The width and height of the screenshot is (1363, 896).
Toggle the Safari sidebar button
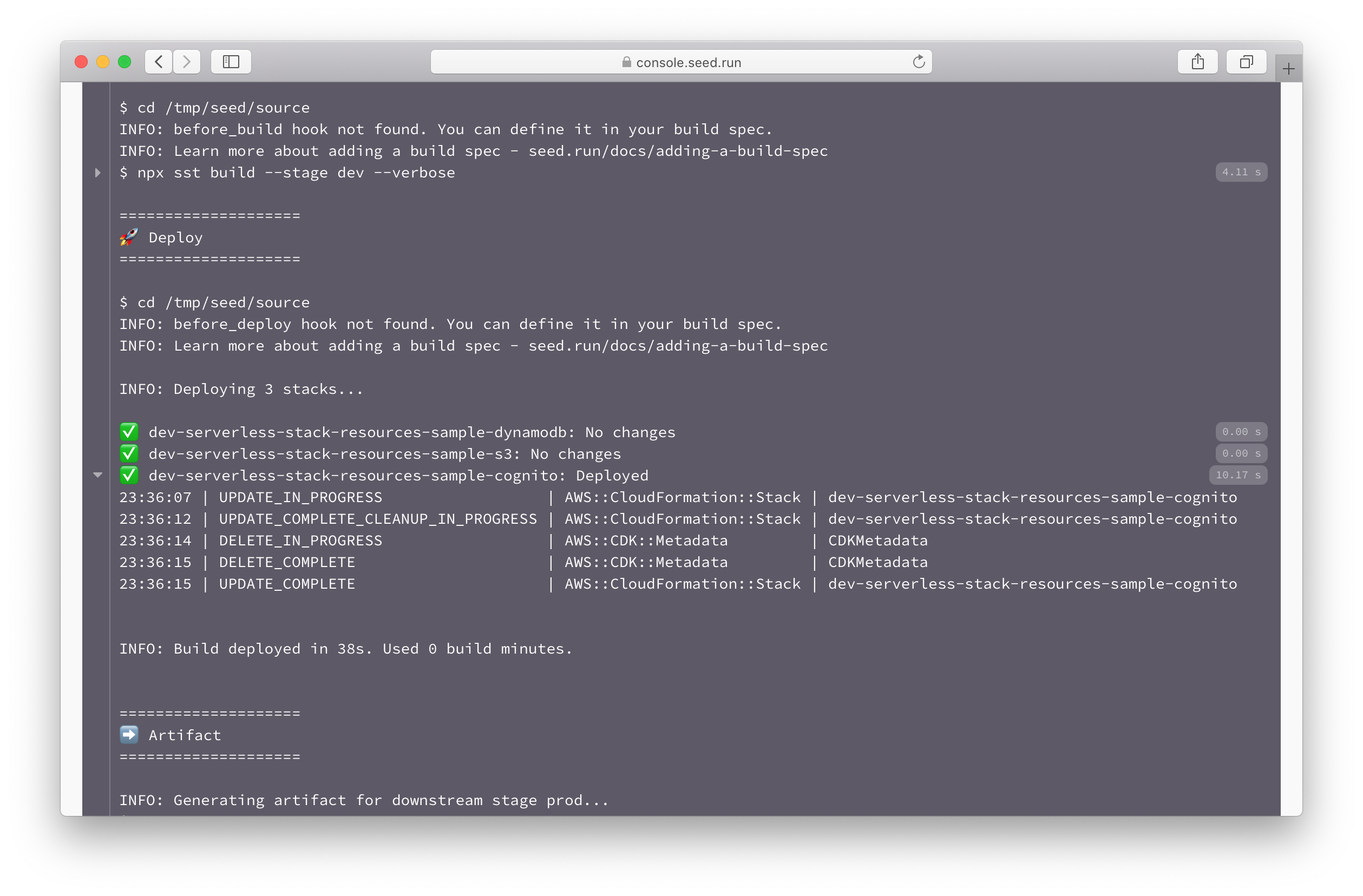pos(231,61)
